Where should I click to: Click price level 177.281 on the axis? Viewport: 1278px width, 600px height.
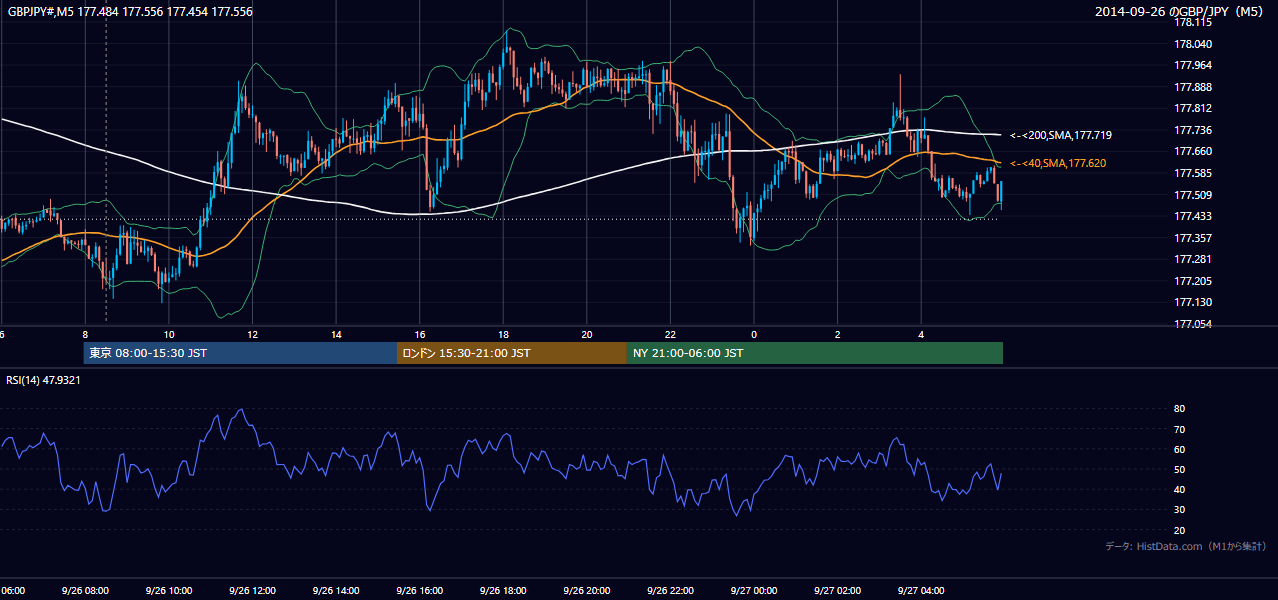point(1193,259)
